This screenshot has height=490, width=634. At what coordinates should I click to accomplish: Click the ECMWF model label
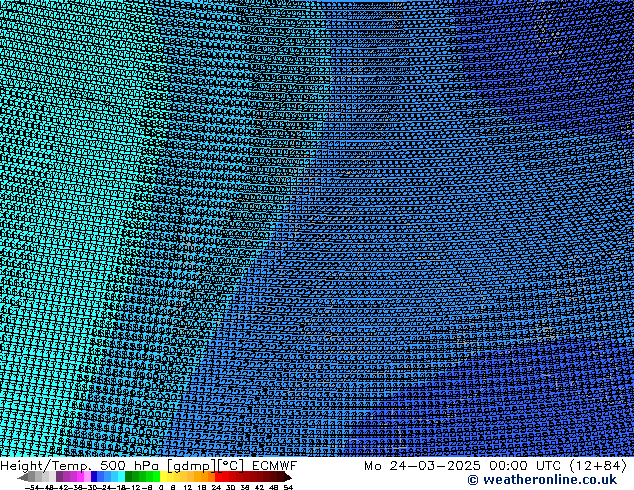(275, 466)
